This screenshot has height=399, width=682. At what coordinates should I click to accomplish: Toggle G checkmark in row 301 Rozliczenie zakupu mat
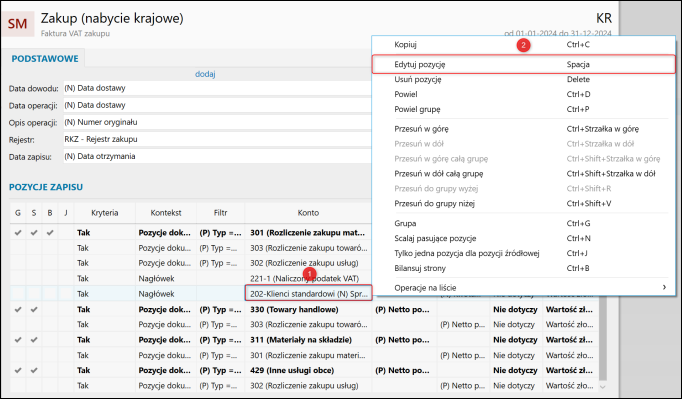[18, 233]
